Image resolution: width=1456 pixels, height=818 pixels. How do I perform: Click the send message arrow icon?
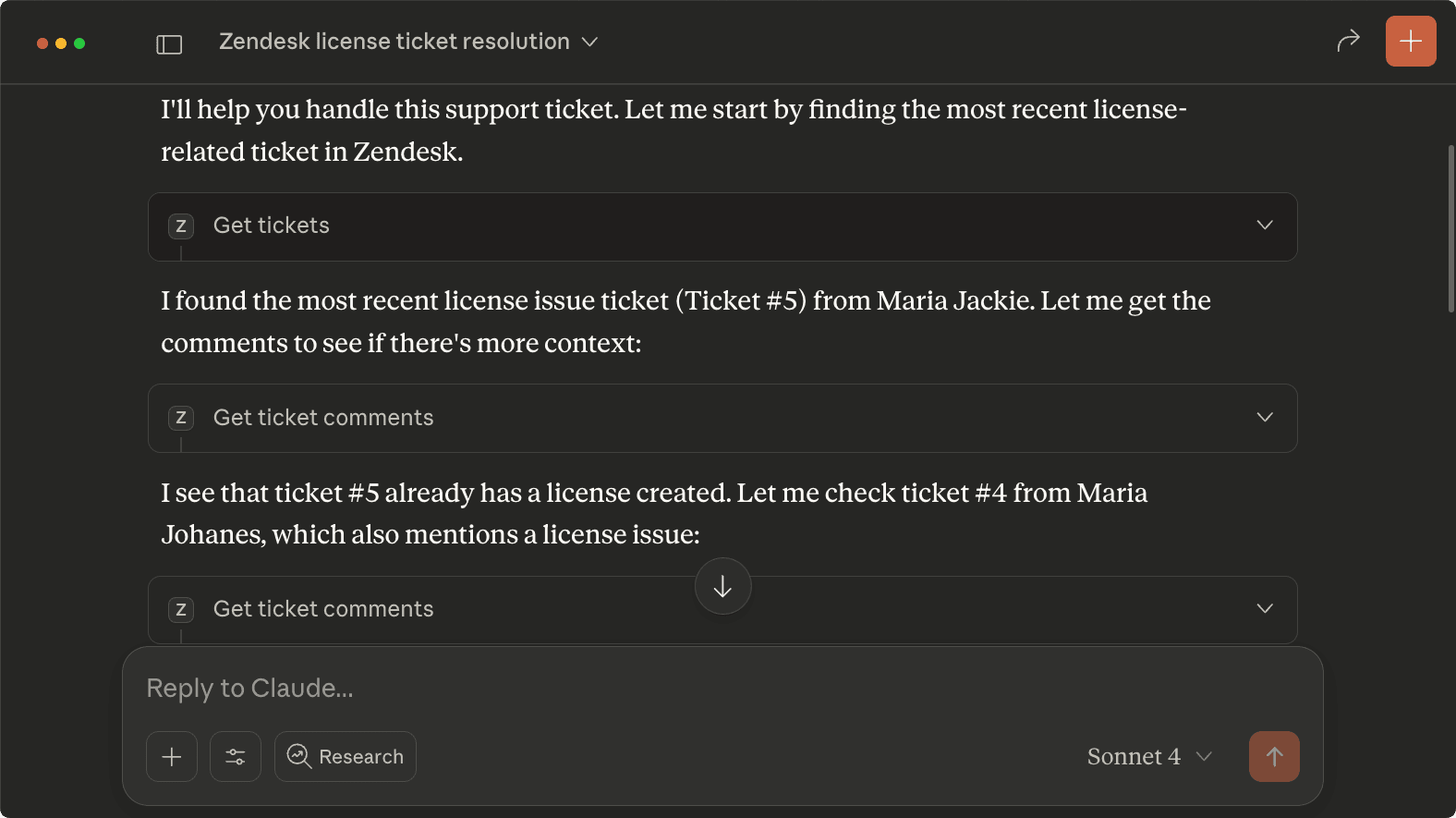[1274, 756]
